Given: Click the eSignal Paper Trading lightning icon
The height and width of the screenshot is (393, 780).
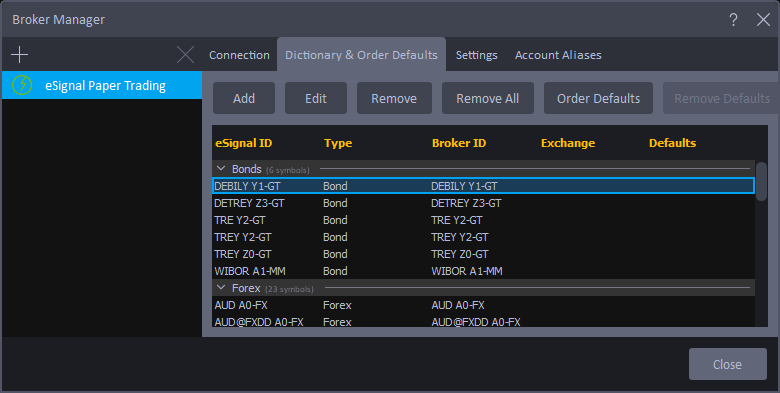Looking at the screenshot, I should click(x=21, y=85).
